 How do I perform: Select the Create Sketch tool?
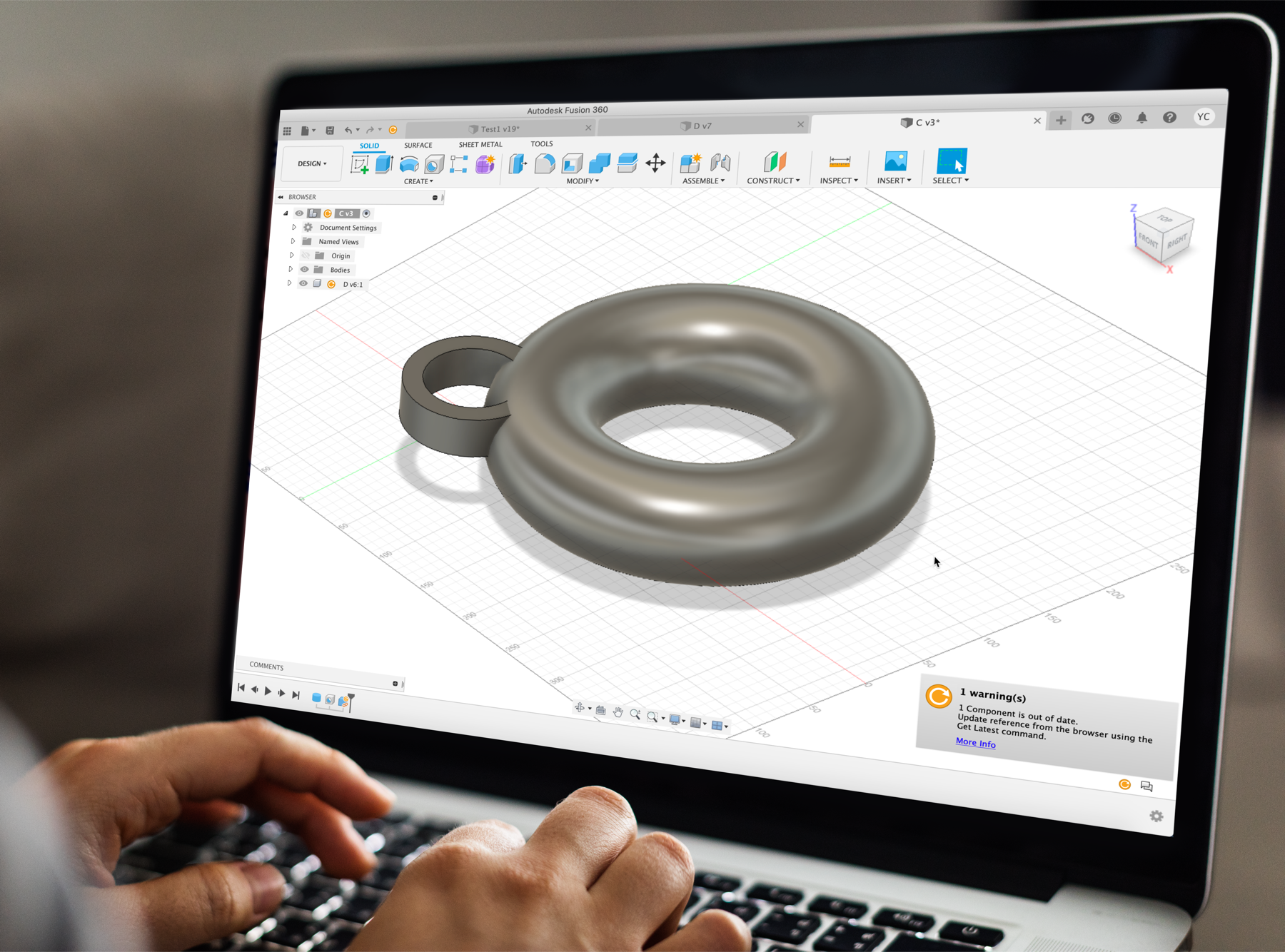360,165
